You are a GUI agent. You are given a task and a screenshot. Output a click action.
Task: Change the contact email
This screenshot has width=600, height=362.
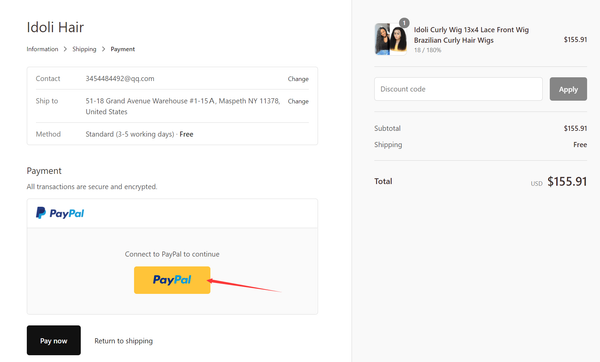(x=298, y=79)
